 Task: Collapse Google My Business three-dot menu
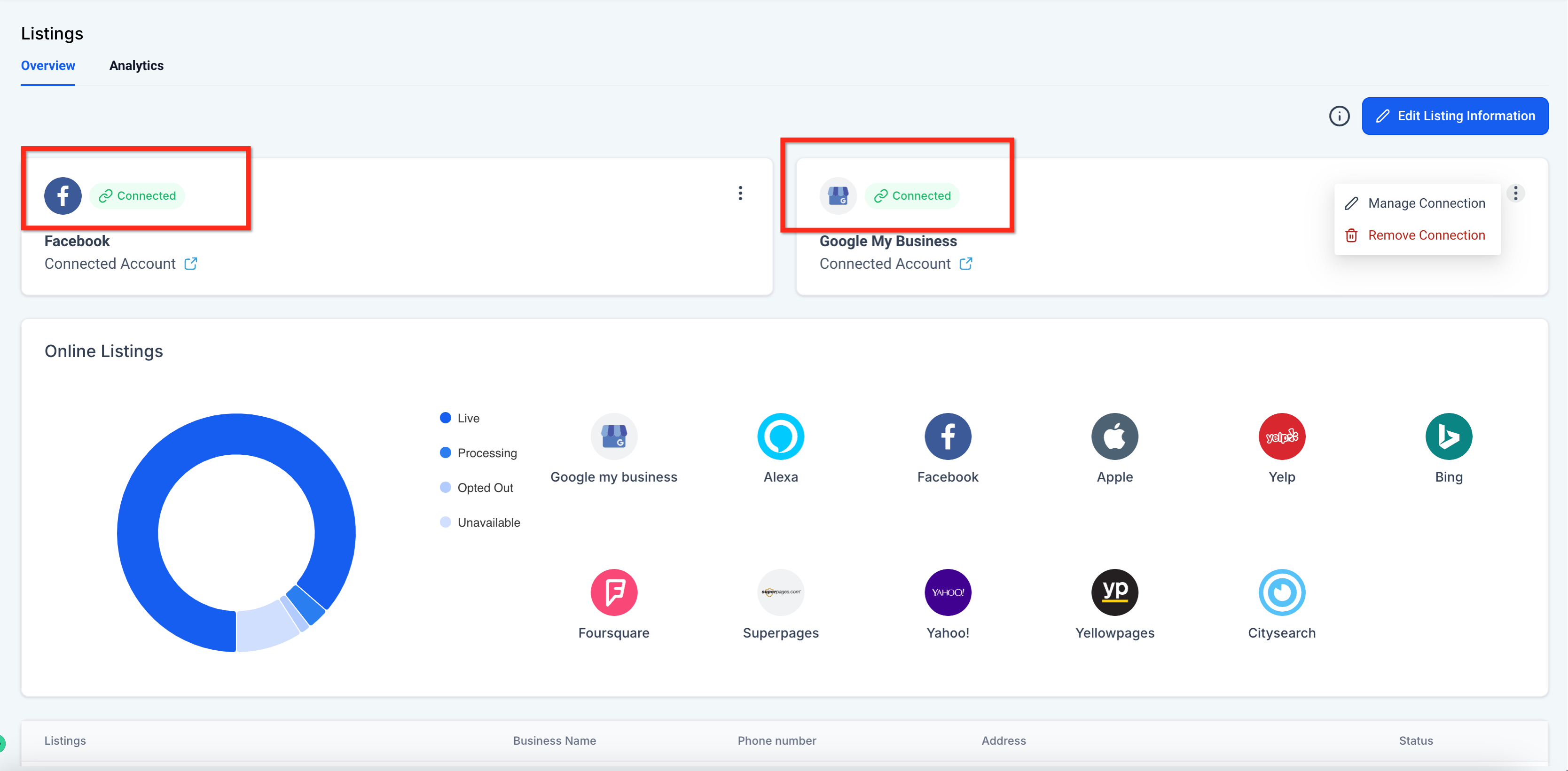(1515, 194)
